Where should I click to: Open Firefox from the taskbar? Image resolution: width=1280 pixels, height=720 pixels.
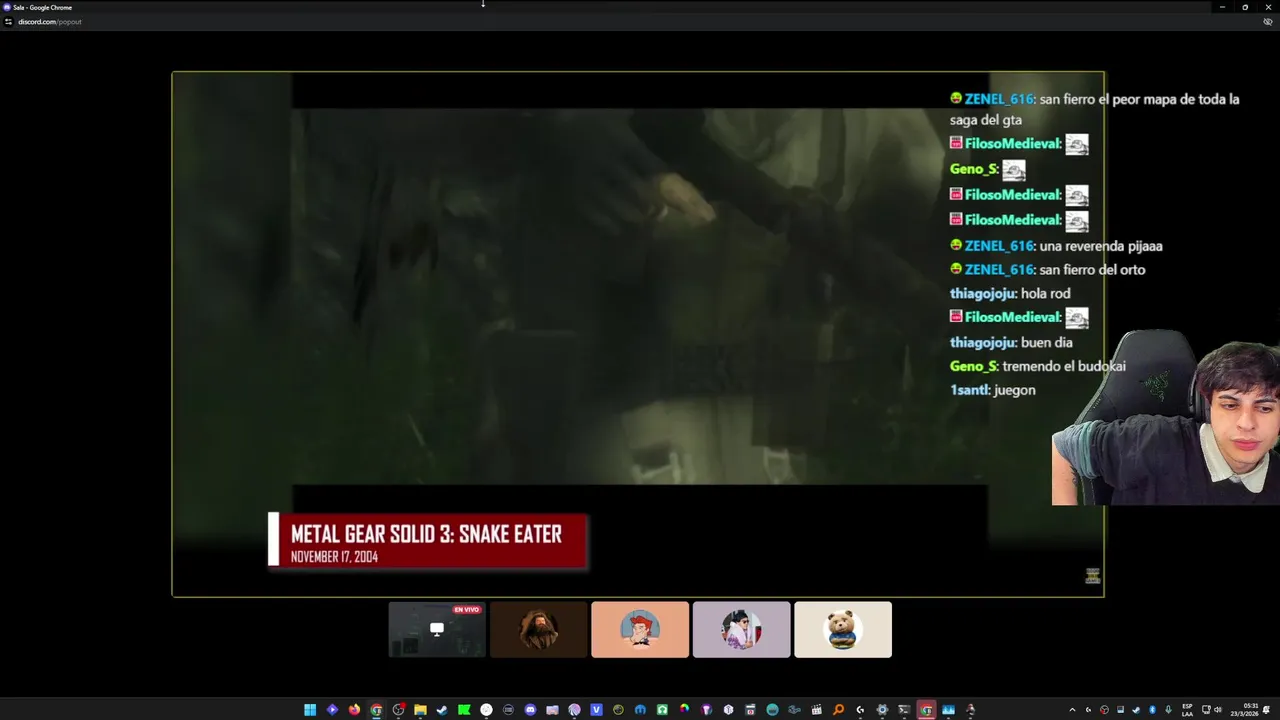point(354,710)
